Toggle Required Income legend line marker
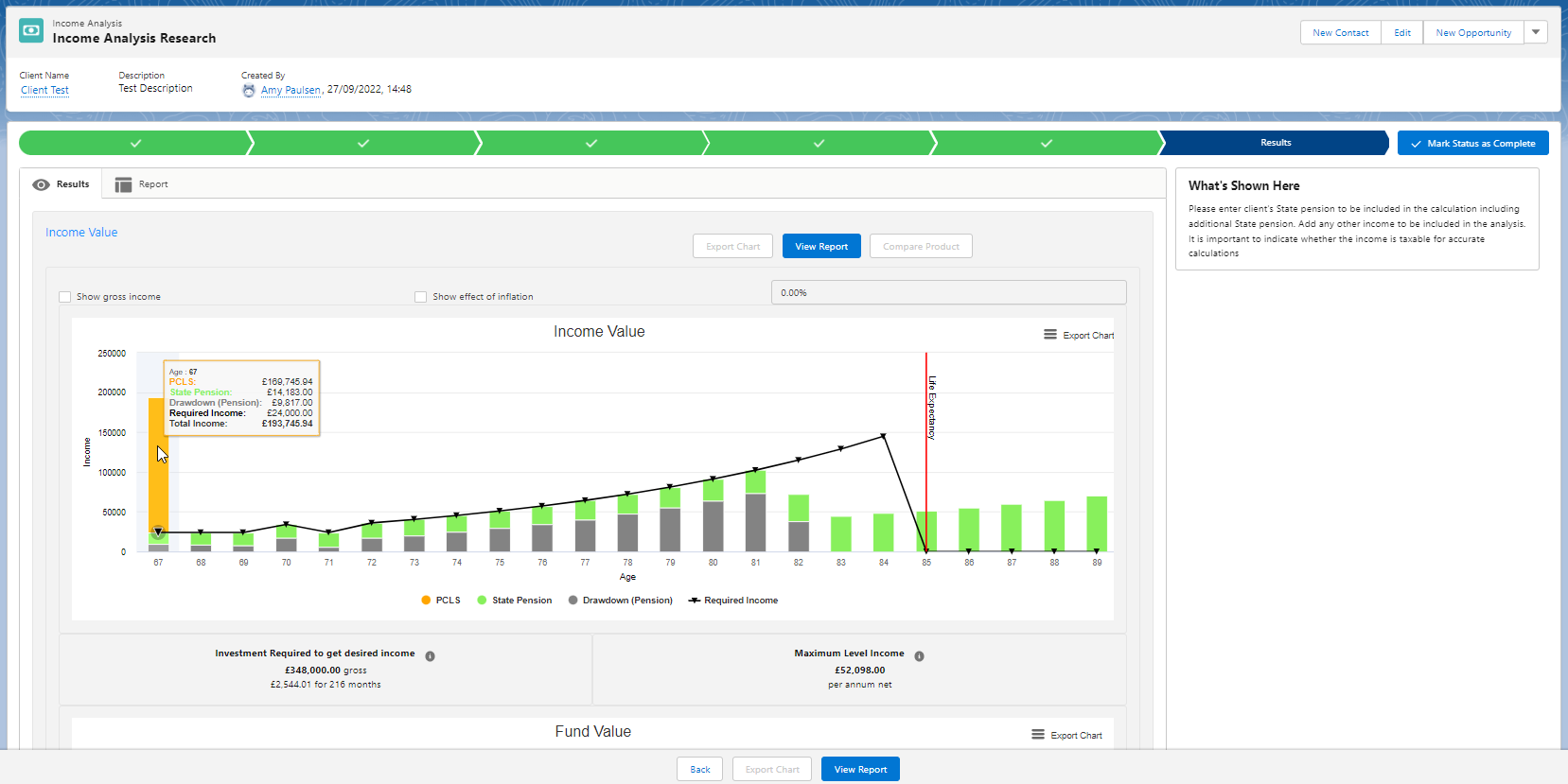The image size is (1568, 784). pos(695,601)
